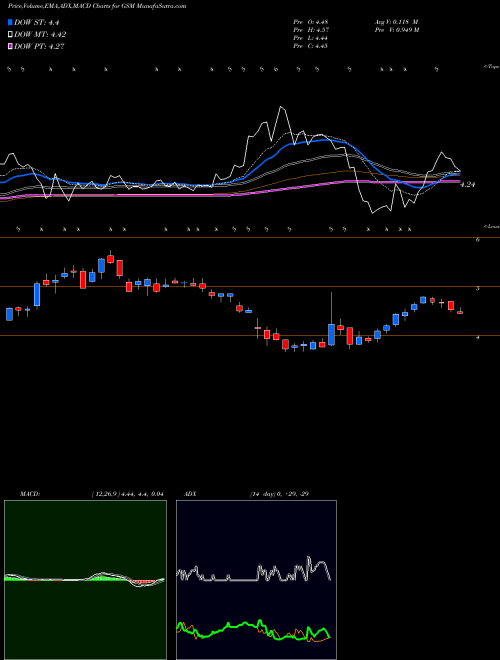Open the green MACD indicator panel
Image resolution: width=500 pixels, height=660 pixels.
[85, 580]
